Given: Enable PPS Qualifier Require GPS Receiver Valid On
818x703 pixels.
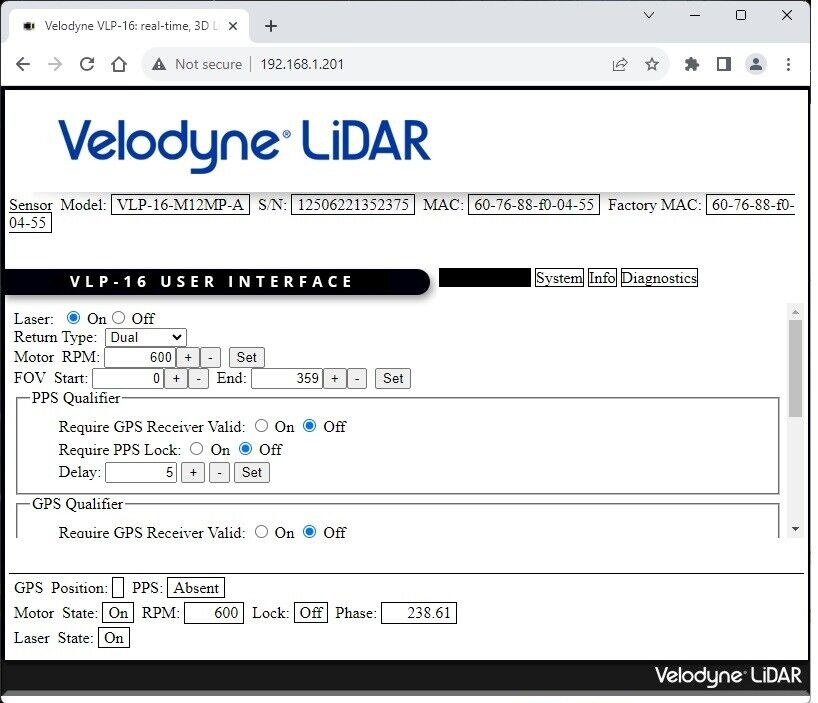Looking at the screenshot, I should [261, 426].
